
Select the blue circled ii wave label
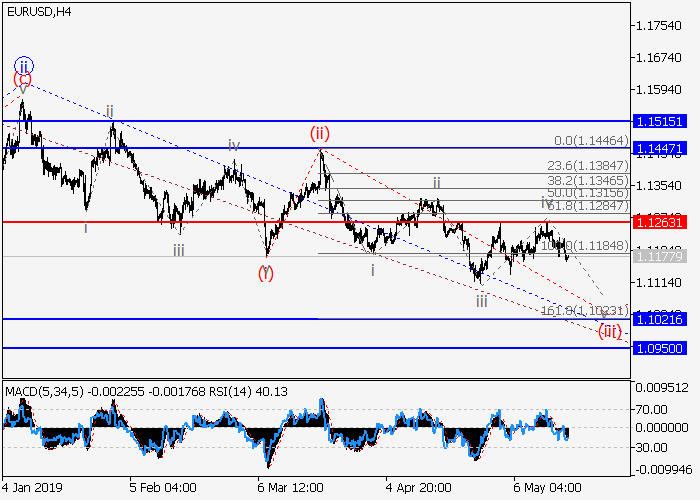pyautogui.click(x=23, y=66)
